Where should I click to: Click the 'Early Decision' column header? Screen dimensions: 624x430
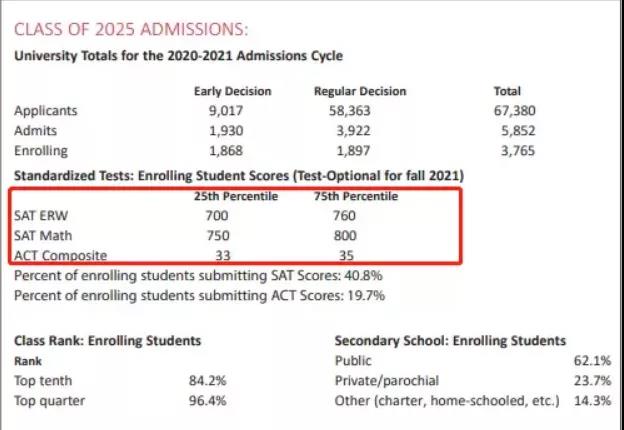(x=232, y=91)
